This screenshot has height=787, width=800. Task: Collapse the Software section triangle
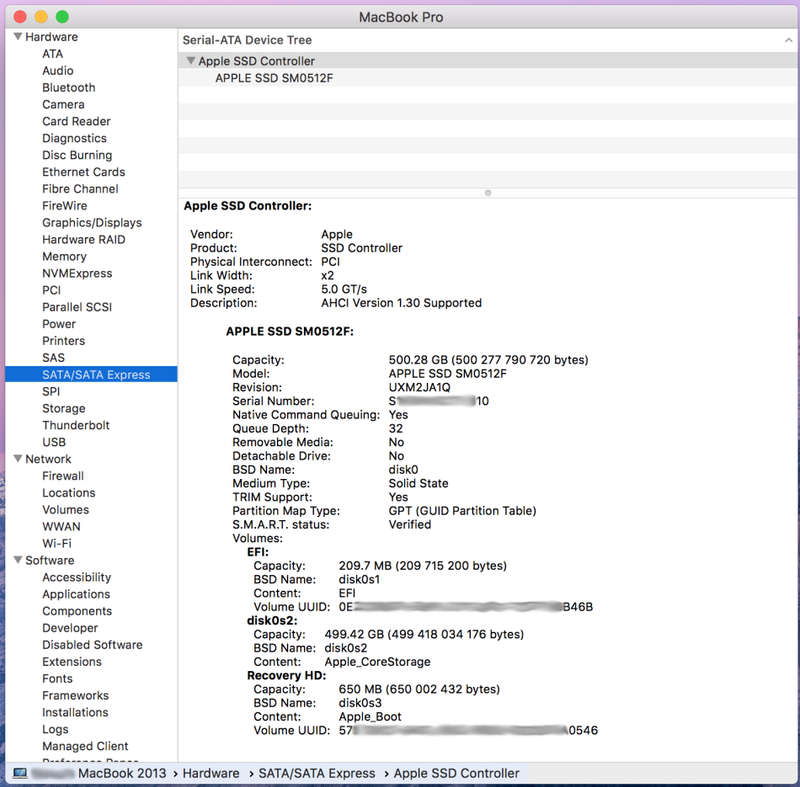[18, 560]
